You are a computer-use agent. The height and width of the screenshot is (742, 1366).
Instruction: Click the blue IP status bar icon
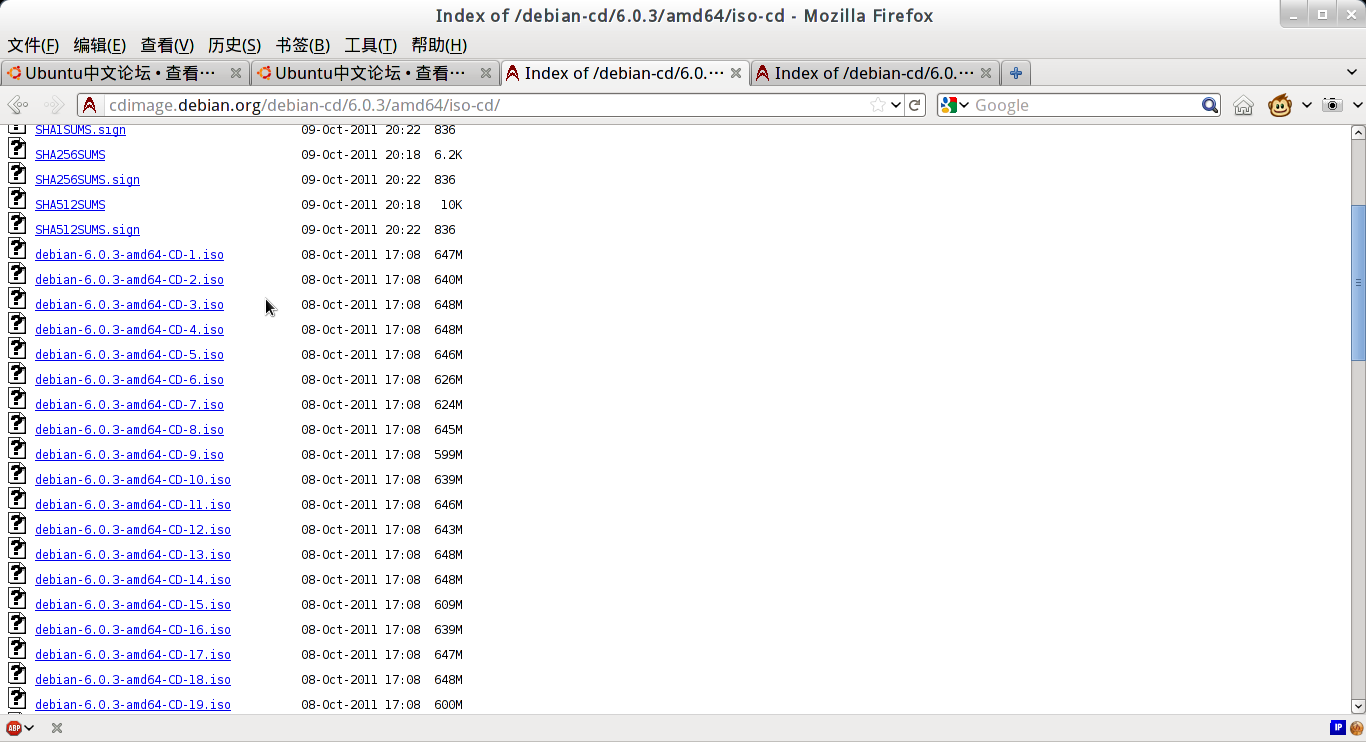coord(1337,728)
